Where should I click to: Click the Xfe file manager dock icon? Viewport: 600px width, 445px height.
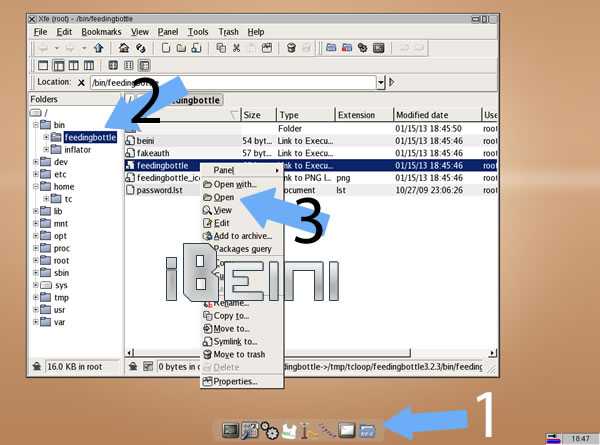pos(369,430)
